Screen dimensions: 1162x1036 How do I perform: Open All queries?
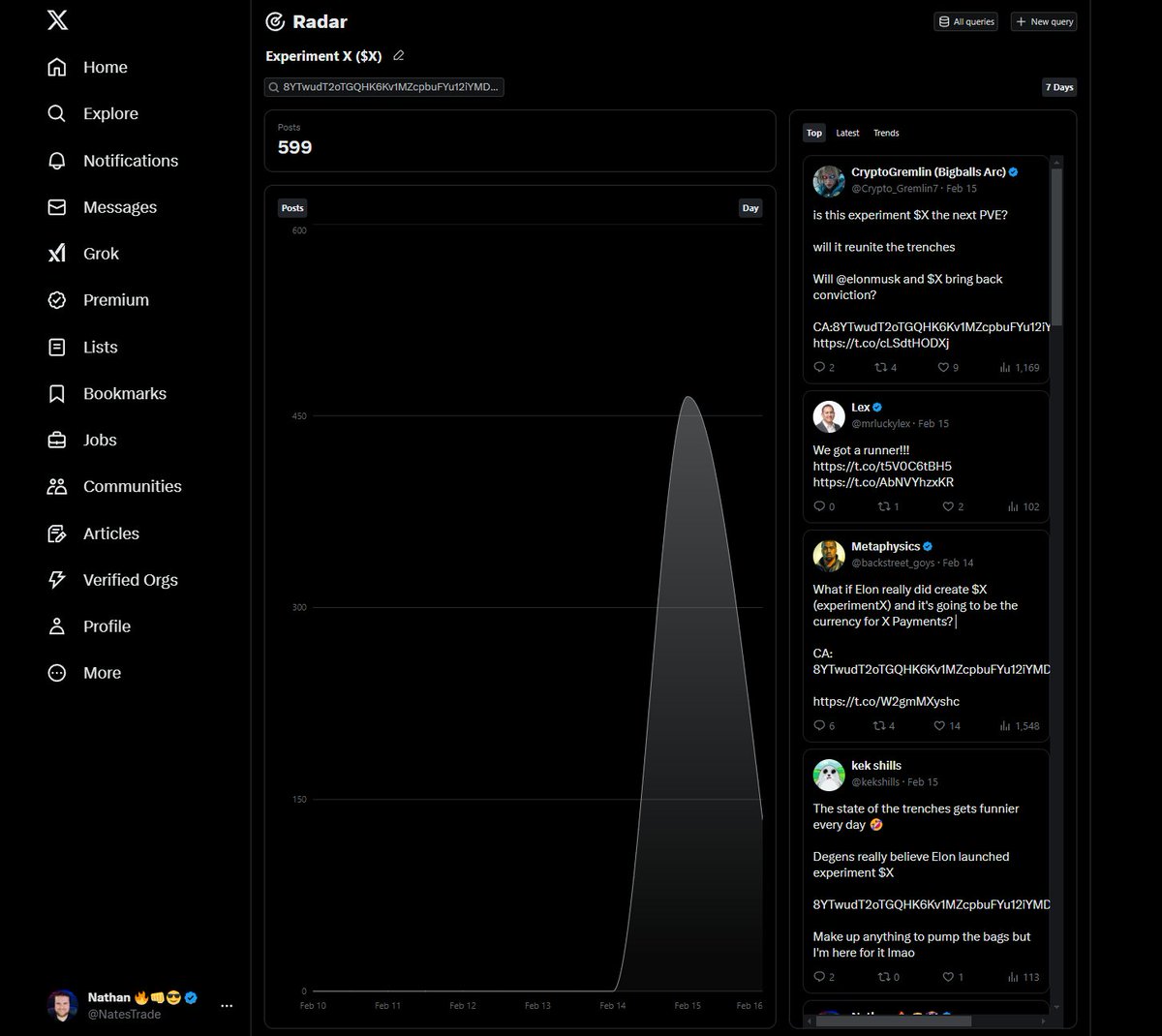(966, 21)
